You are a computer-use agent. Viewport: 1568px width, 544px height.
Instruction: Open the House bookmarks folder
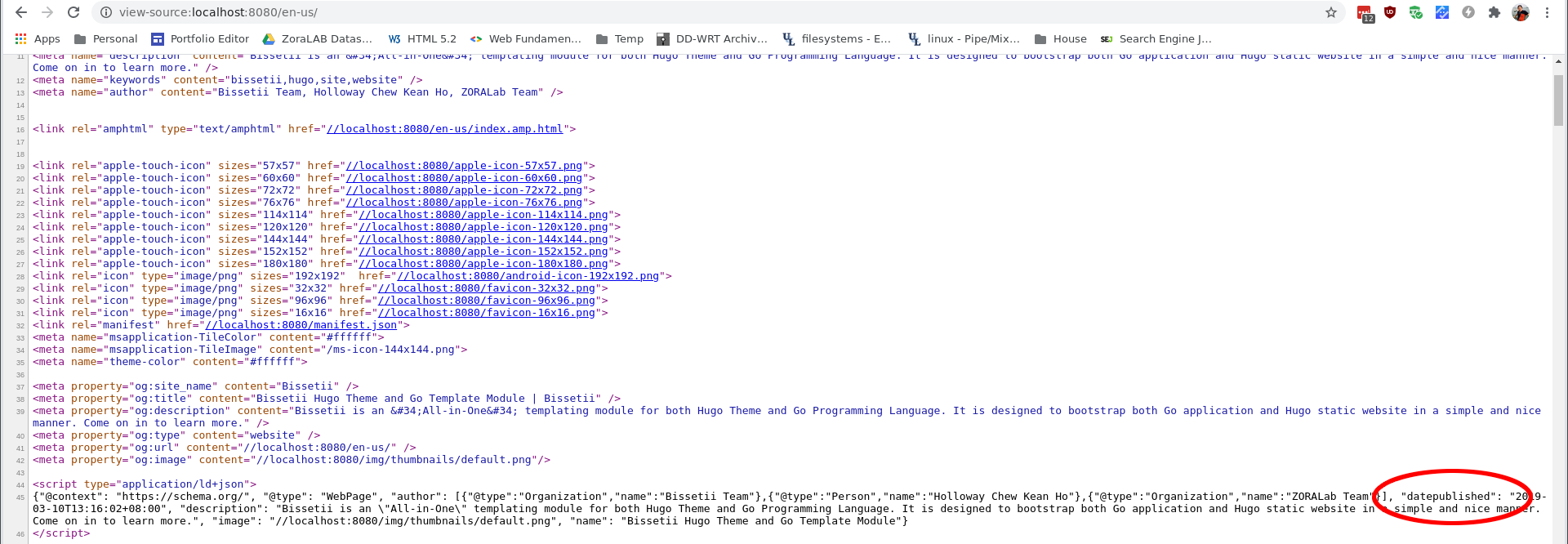(1061, 38)
